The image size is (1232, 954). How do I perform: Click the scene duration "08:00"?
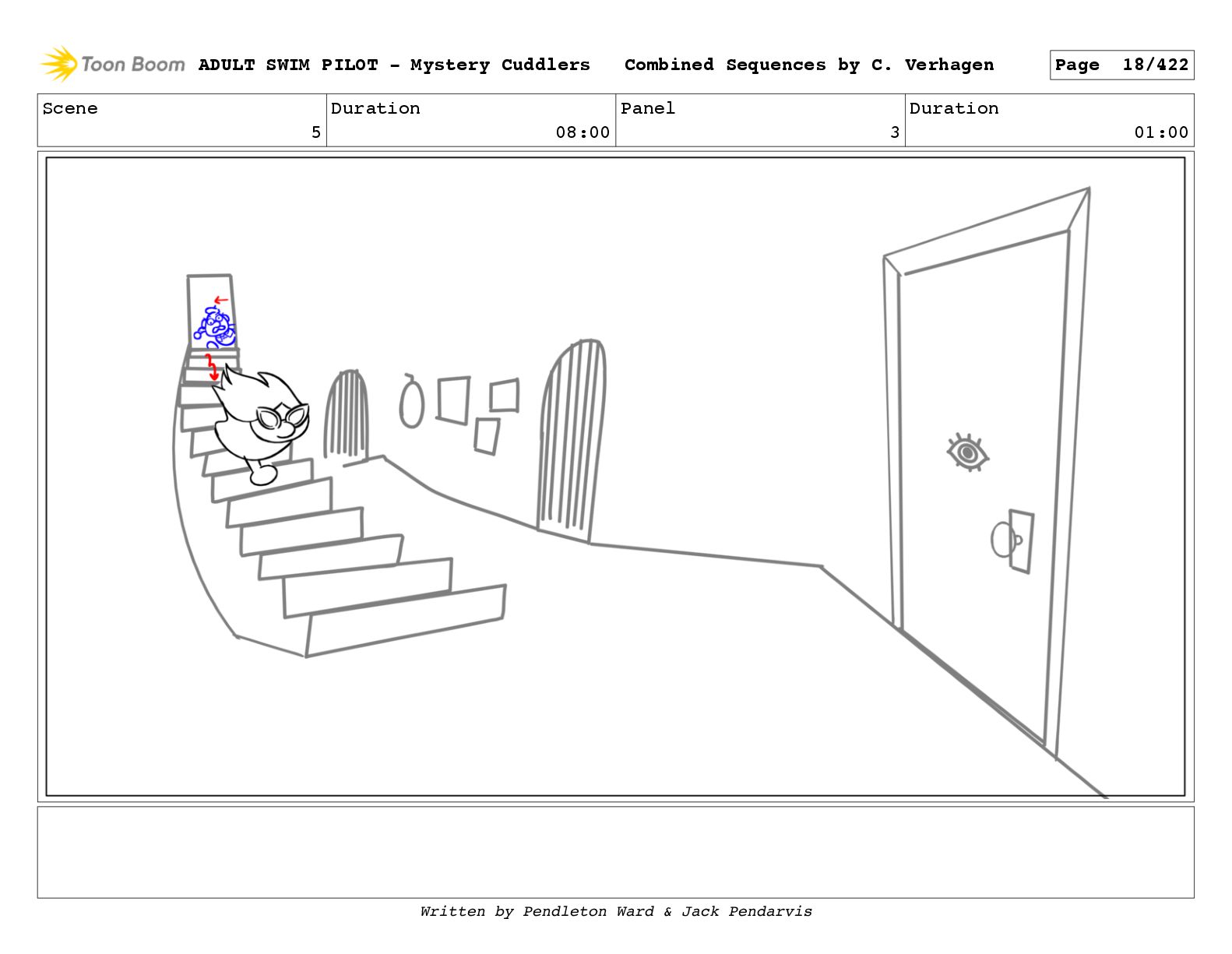583,132
